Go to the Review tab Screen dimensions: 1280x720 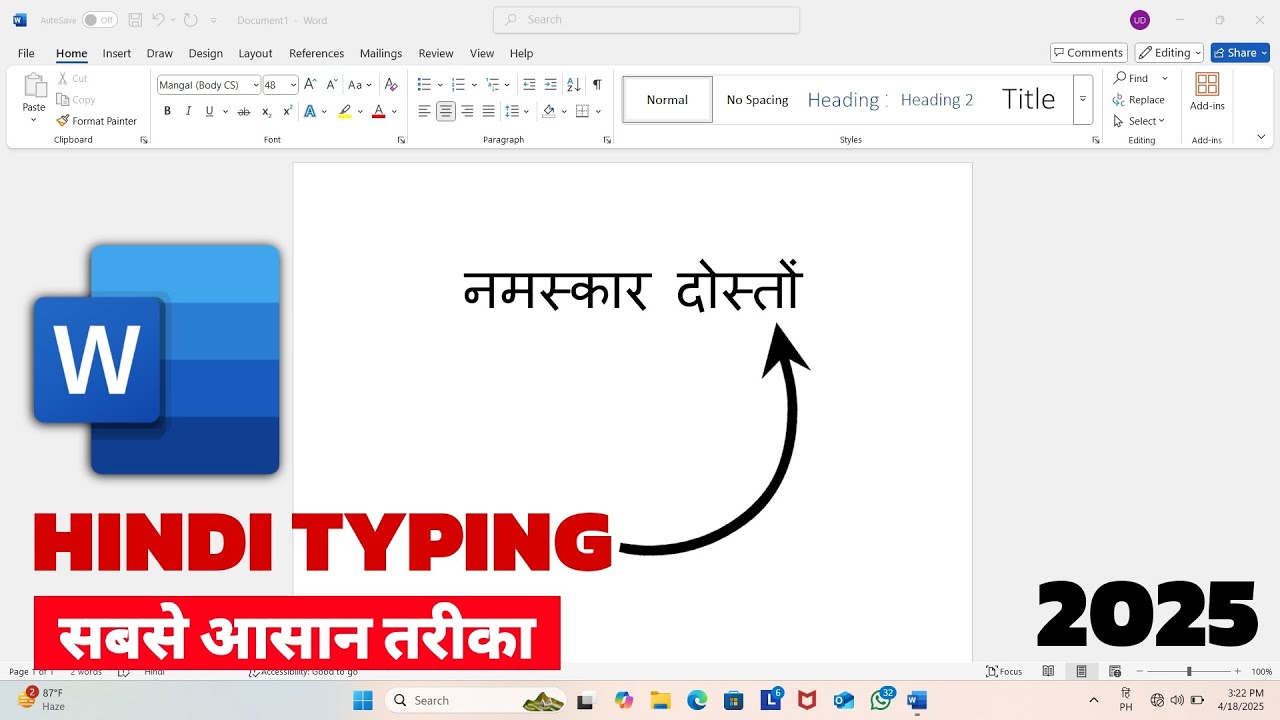pos(436,53)
